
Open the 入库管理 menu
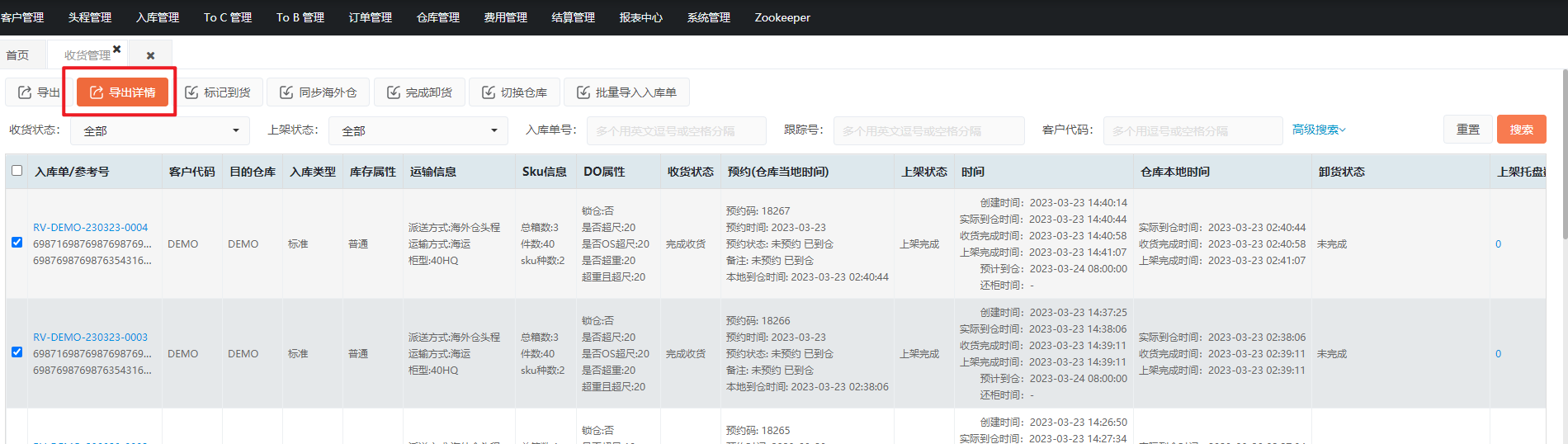click(158, 17)
